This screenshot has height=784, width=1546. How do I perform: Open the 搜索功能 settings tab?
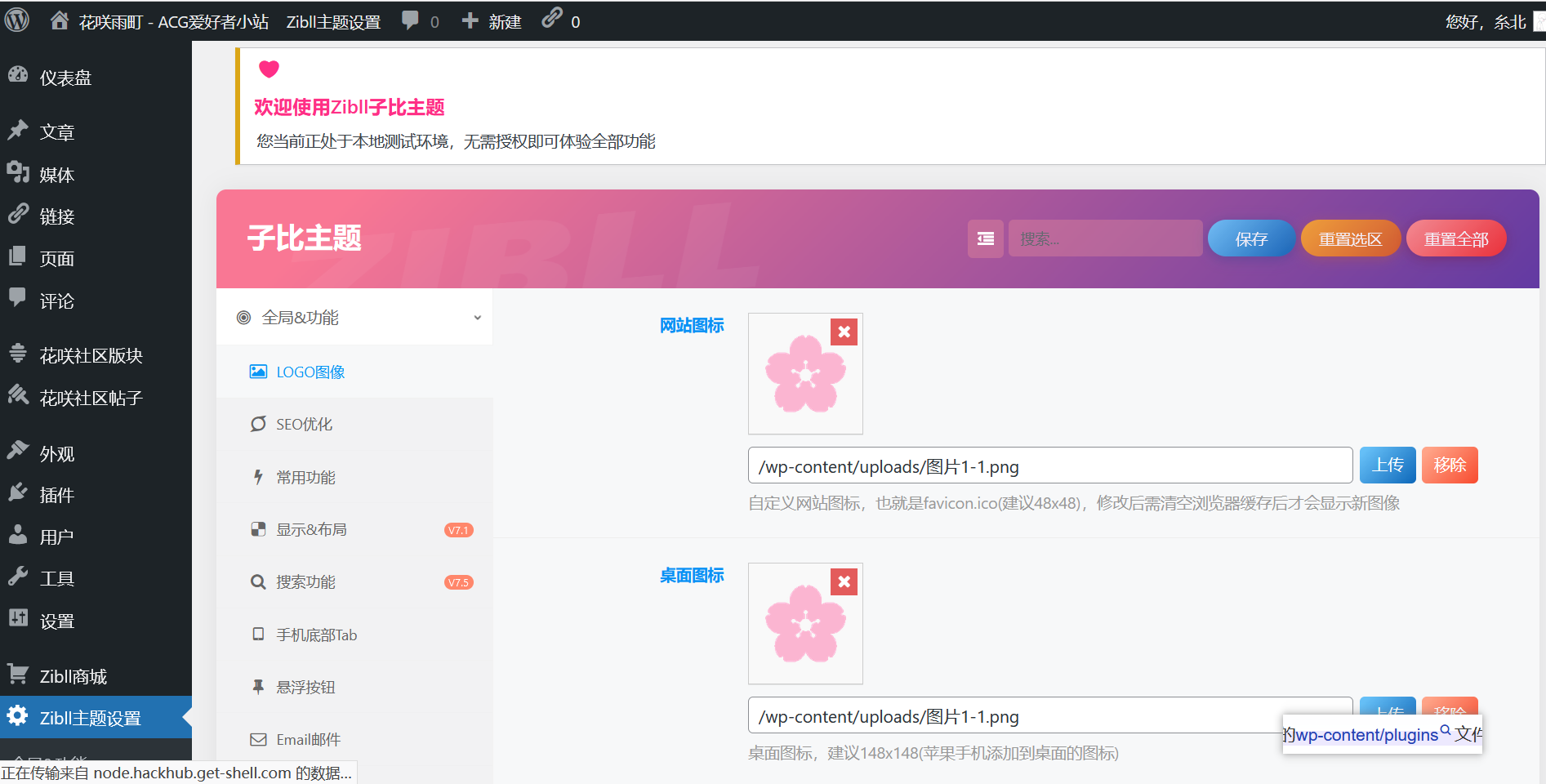click(354, 581)
